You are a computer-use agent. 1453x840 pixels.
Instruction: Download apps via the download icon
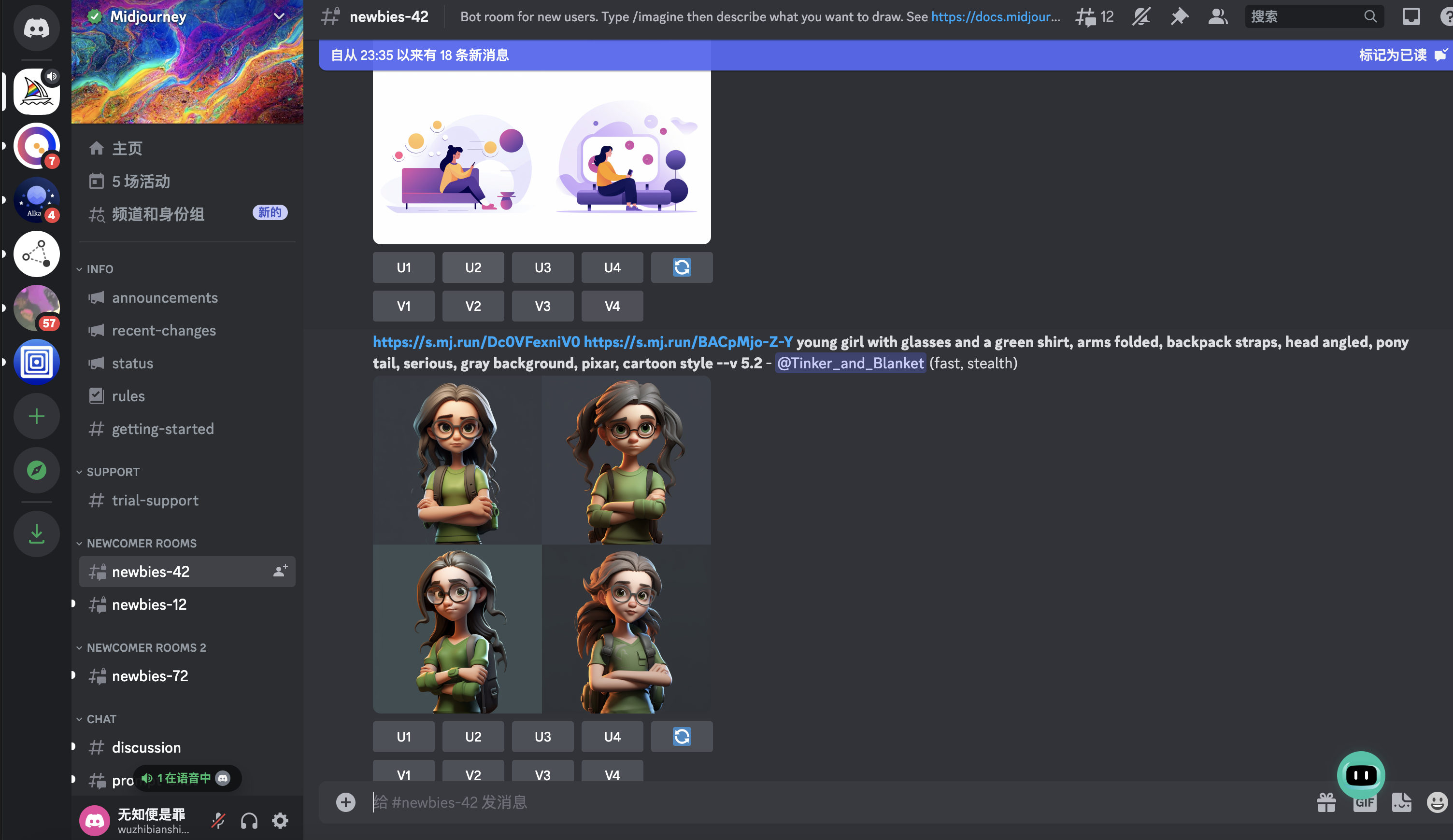(x=36, y=534)
